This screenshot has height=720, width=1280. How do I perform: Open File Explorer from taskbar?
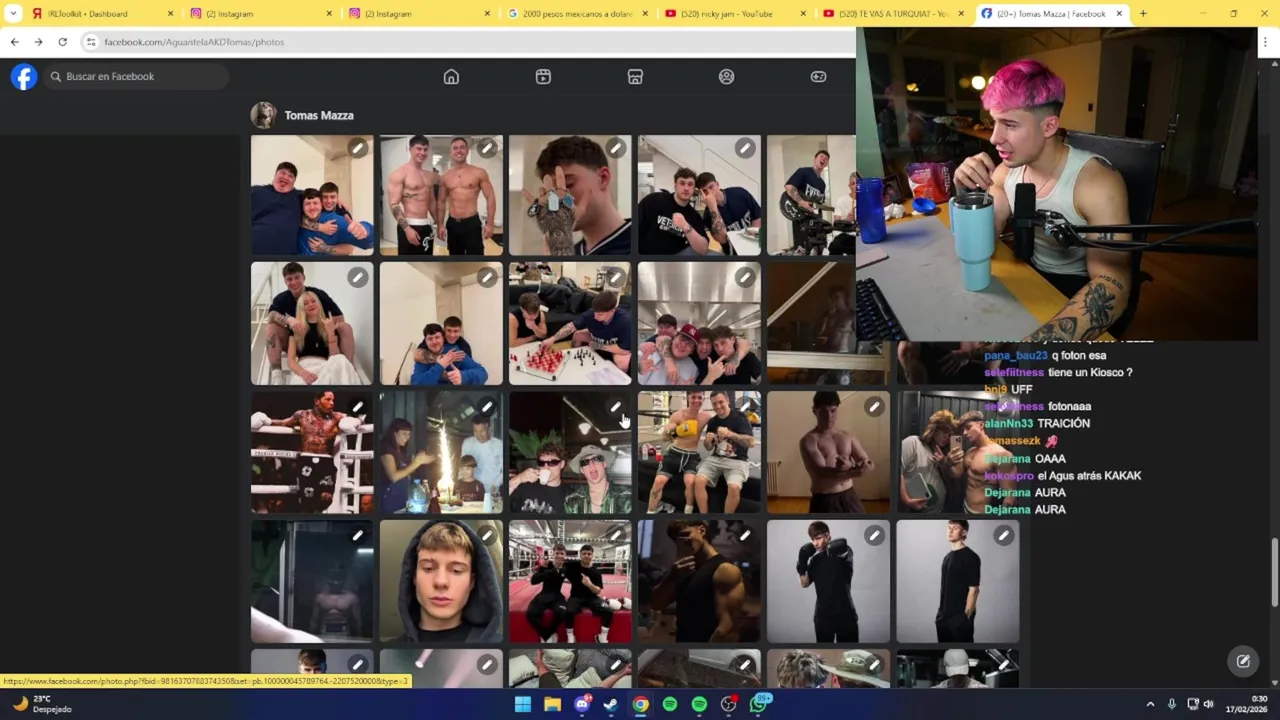click(552, 704)
